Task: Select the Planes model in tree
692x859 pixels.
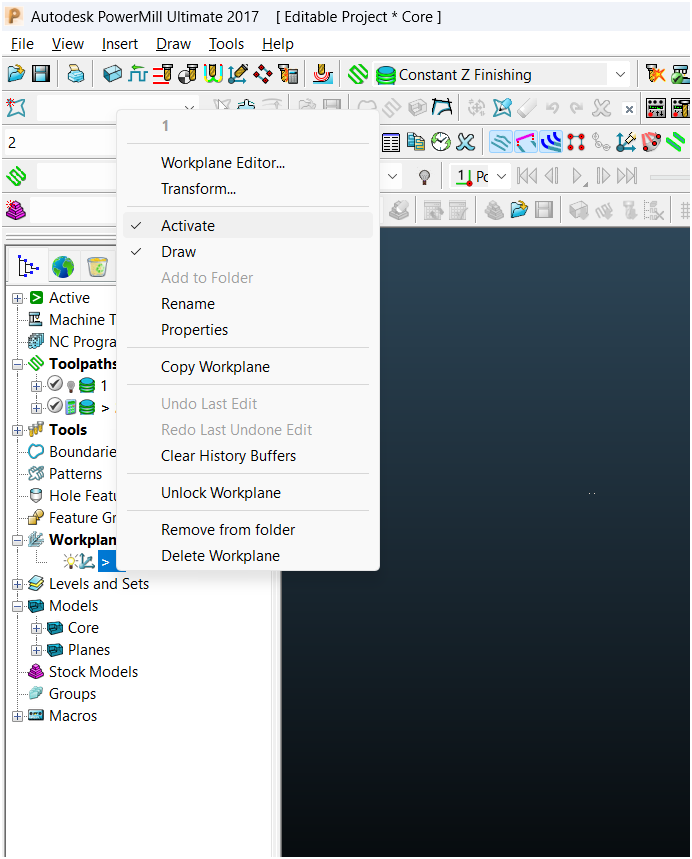Action: tap(89, 650)
